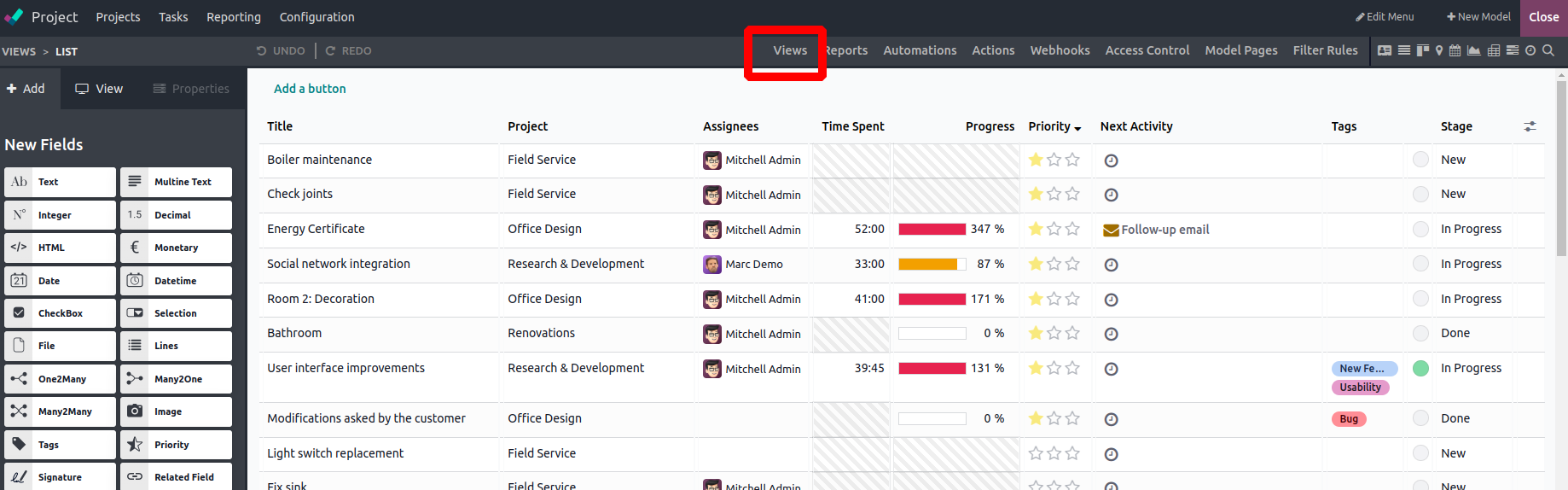Screen dimensions: 1568x490
Task: Click the New Model button
Action: tap(1478, 17)
